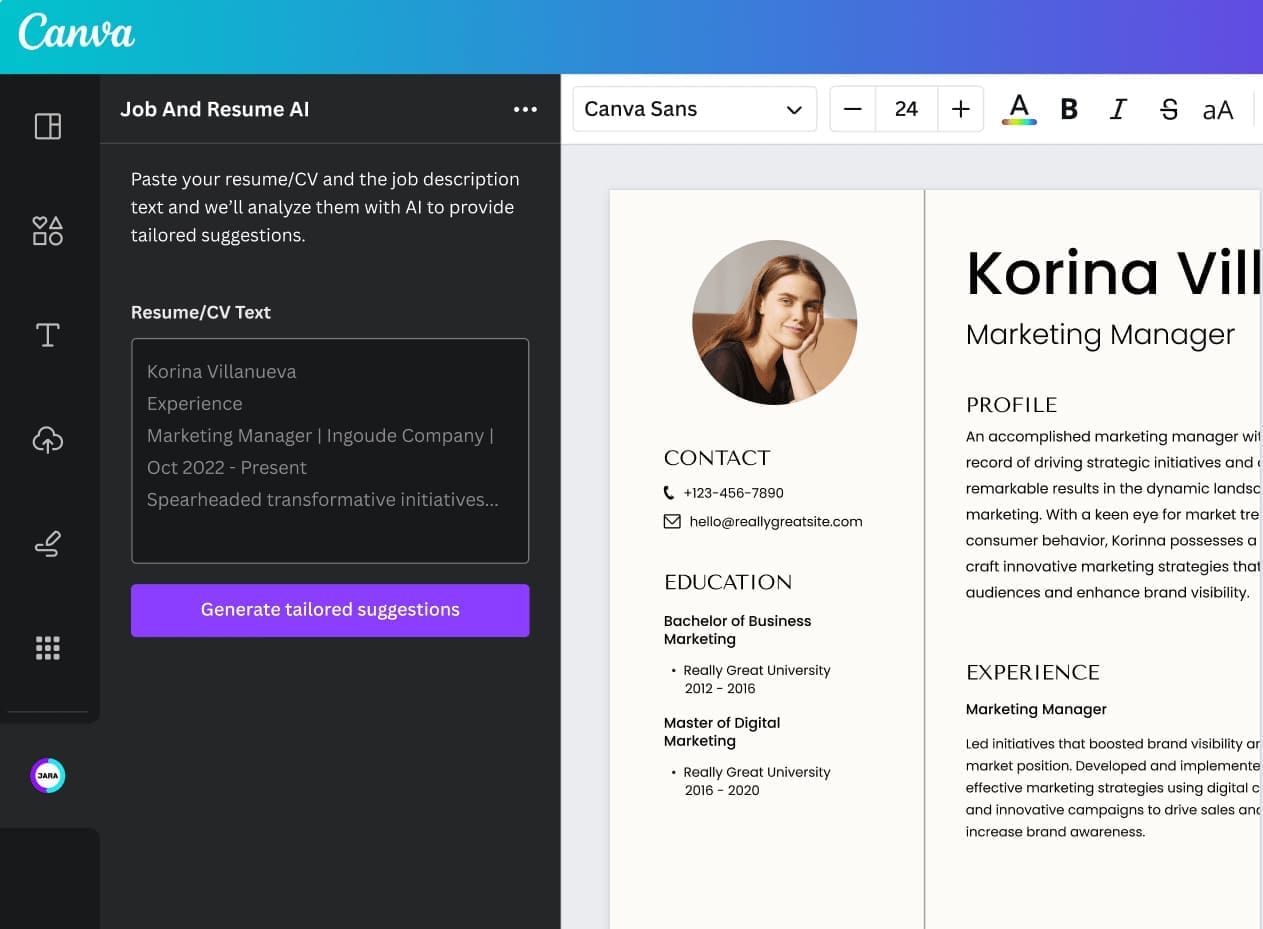Toggle text case with the aA control
Viewport: 1263px width, 929px height.
(x=1218, y=109)
